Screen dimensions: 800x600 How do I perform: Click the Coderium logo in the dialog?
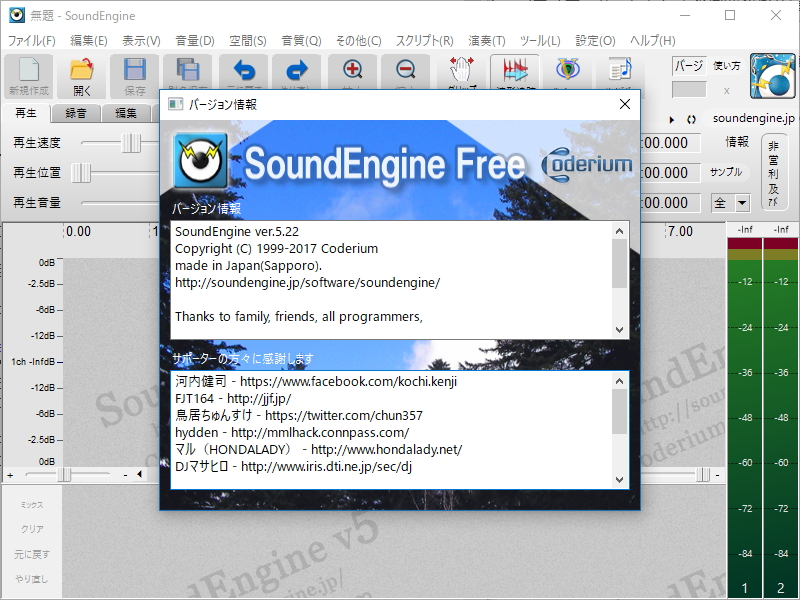[x=587, y=164]
